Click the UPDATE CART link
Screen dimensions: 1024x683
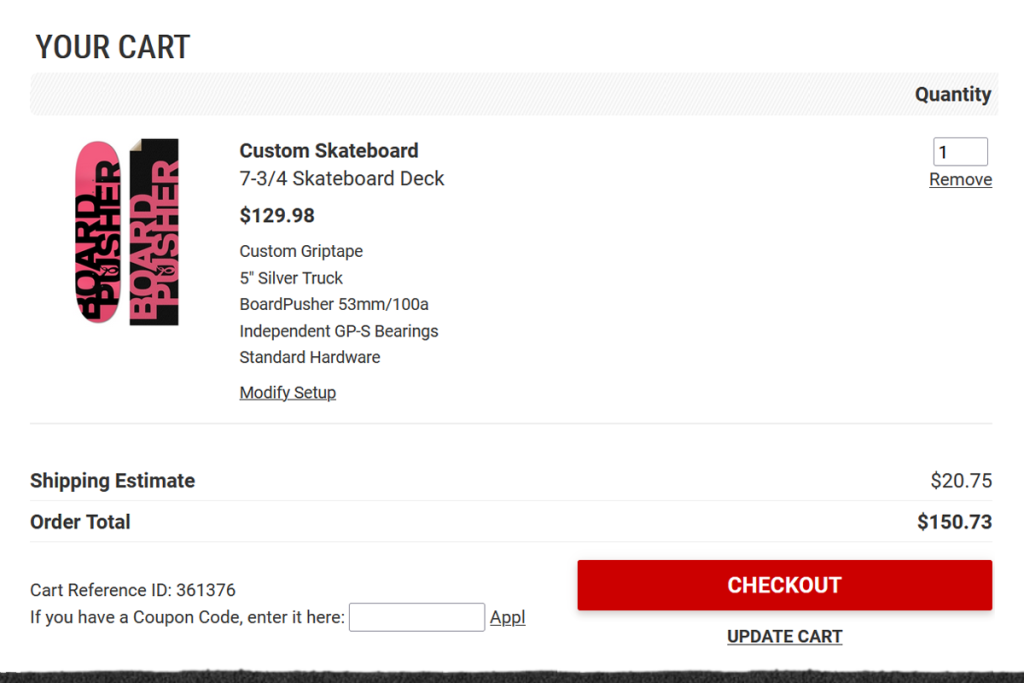784,637
